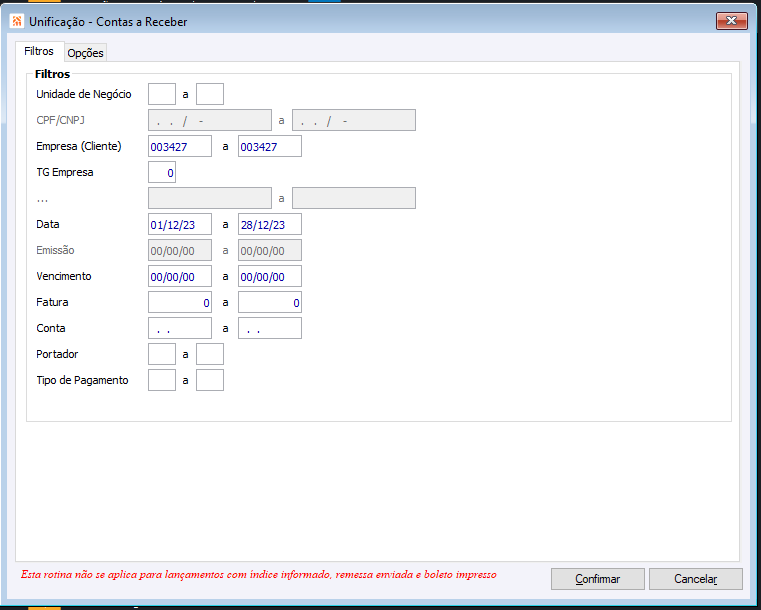Select the ending Fatura number field
This screenshot has width=761, height=610.
pyautogui.click(x=270, y=302)
